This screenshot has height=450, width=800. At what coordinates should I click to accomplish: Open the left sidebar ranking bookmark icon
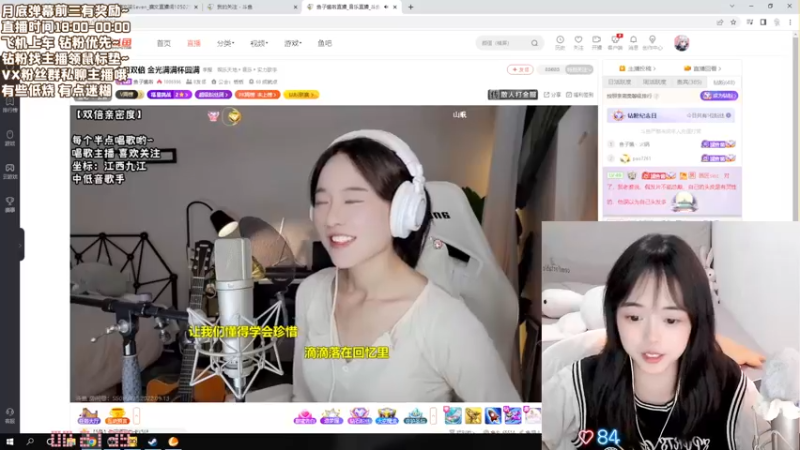[10, 104]
